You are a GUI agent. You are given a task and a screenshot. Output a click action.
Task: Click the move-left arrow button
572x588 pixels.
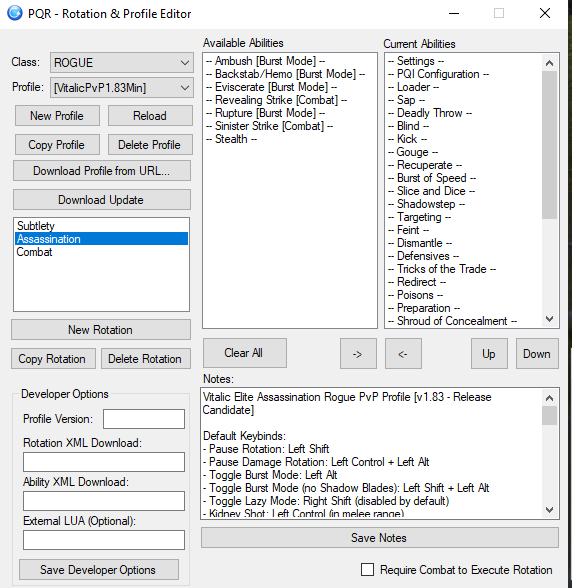[x=403, y=354]
